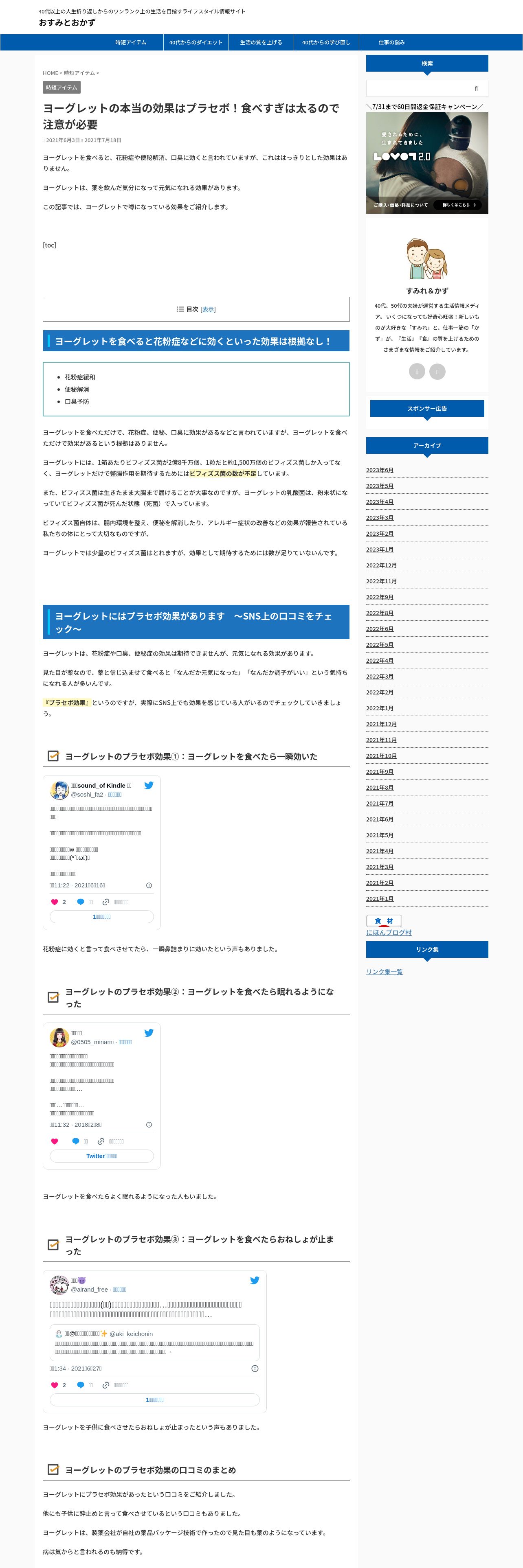Click リンク集一覧 link in sidebar
This screenshot has width=523, height=1568.
pyautogui.click(x=384, y=972)
